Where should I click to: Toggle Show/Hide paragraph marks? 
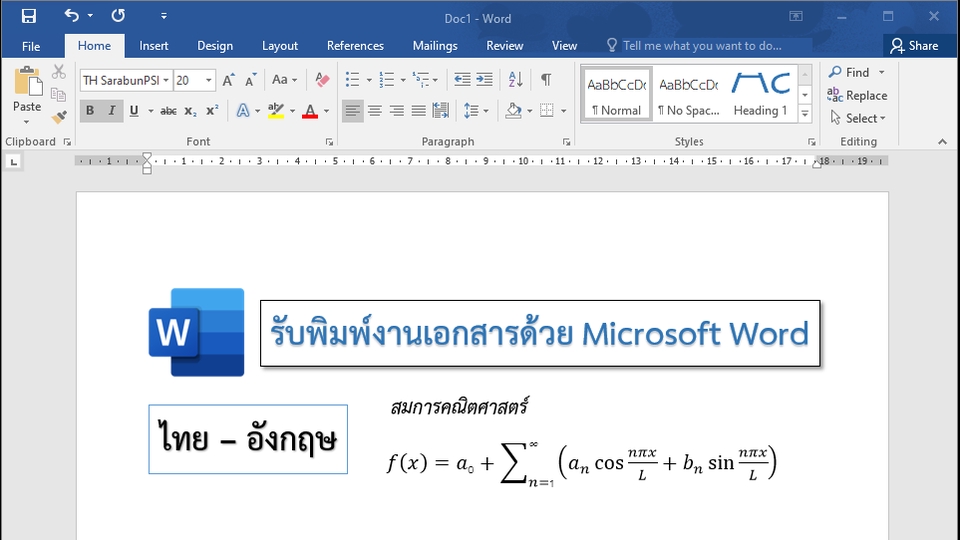[x=546, y=80]
